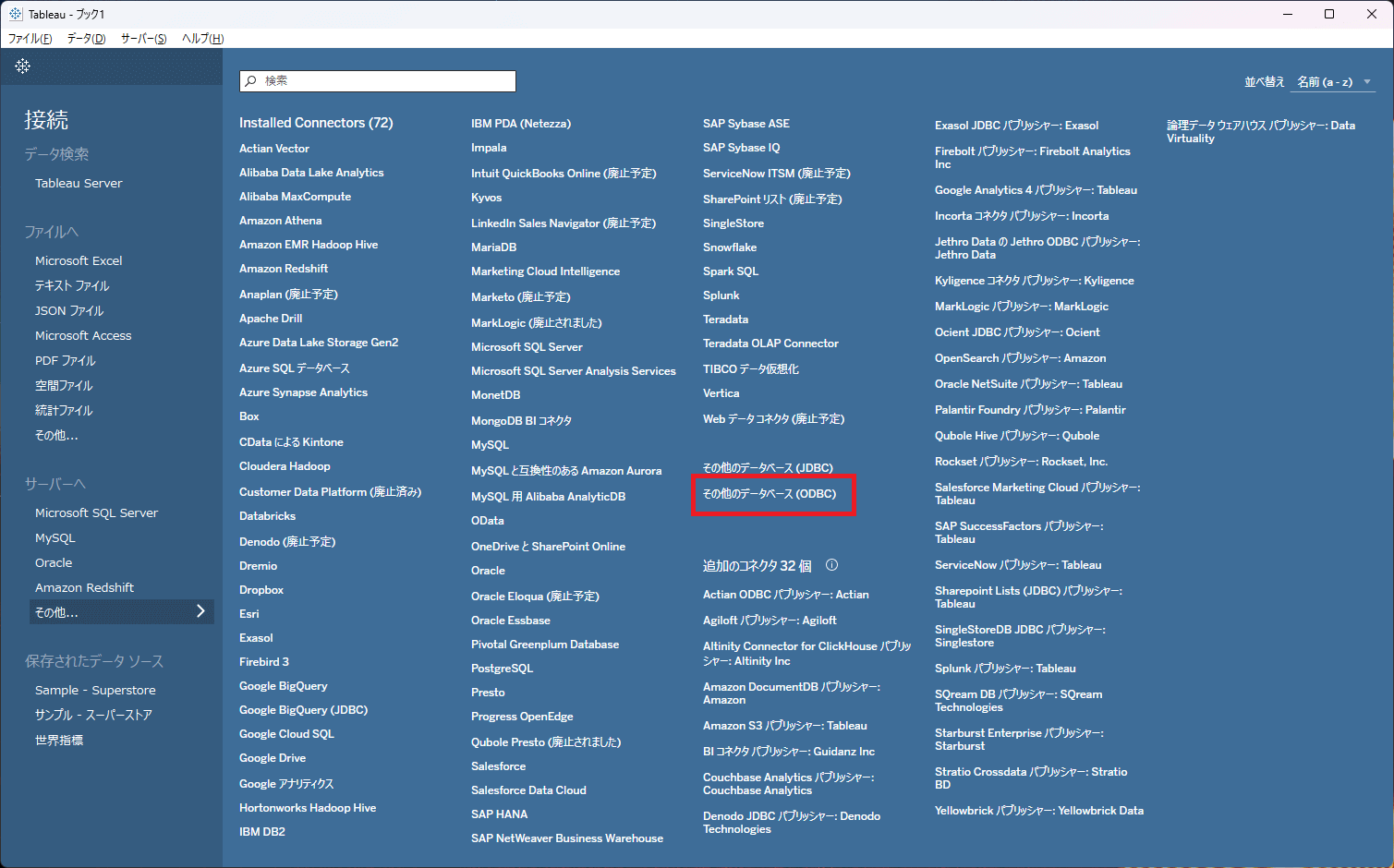Choose 論理データ ウェアハウス パブリッシャー: Data Virtuality
This screenshot has height=868, width=1394.
point(1261,132)
